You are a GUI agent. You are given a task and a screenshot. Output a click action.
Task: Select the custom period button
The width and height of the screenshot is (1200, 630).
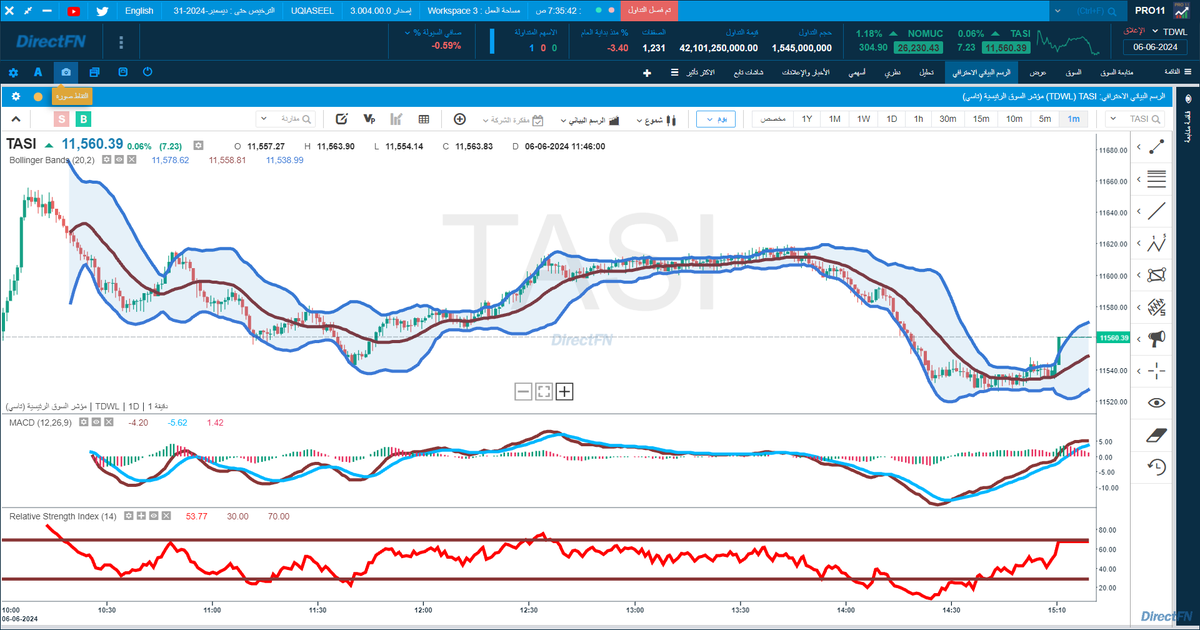click(x=773, y=119)
